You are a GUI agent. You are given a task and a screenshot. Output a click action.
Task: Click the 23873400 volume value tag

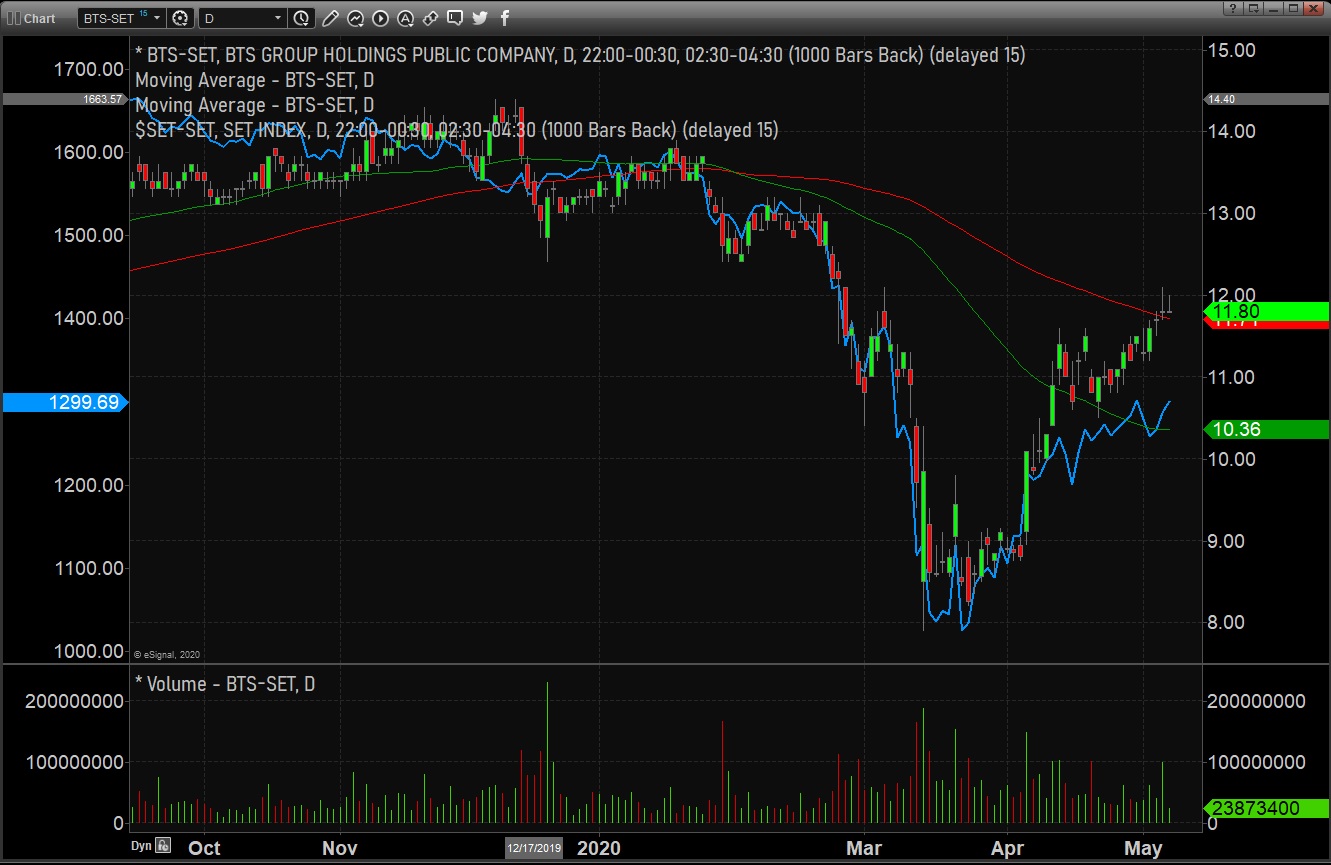(x=1267, y=808)
